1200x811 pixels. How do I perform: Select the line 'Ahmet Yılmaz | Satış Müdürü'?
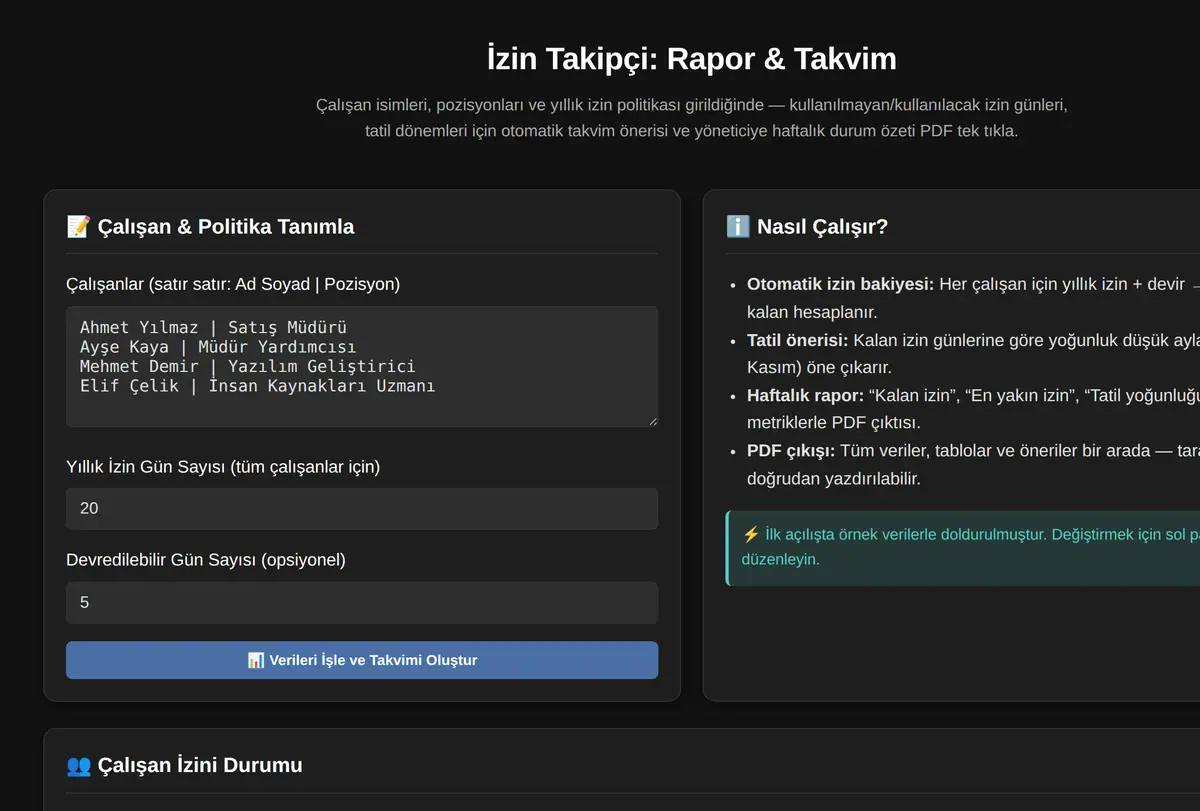point(213,327)
